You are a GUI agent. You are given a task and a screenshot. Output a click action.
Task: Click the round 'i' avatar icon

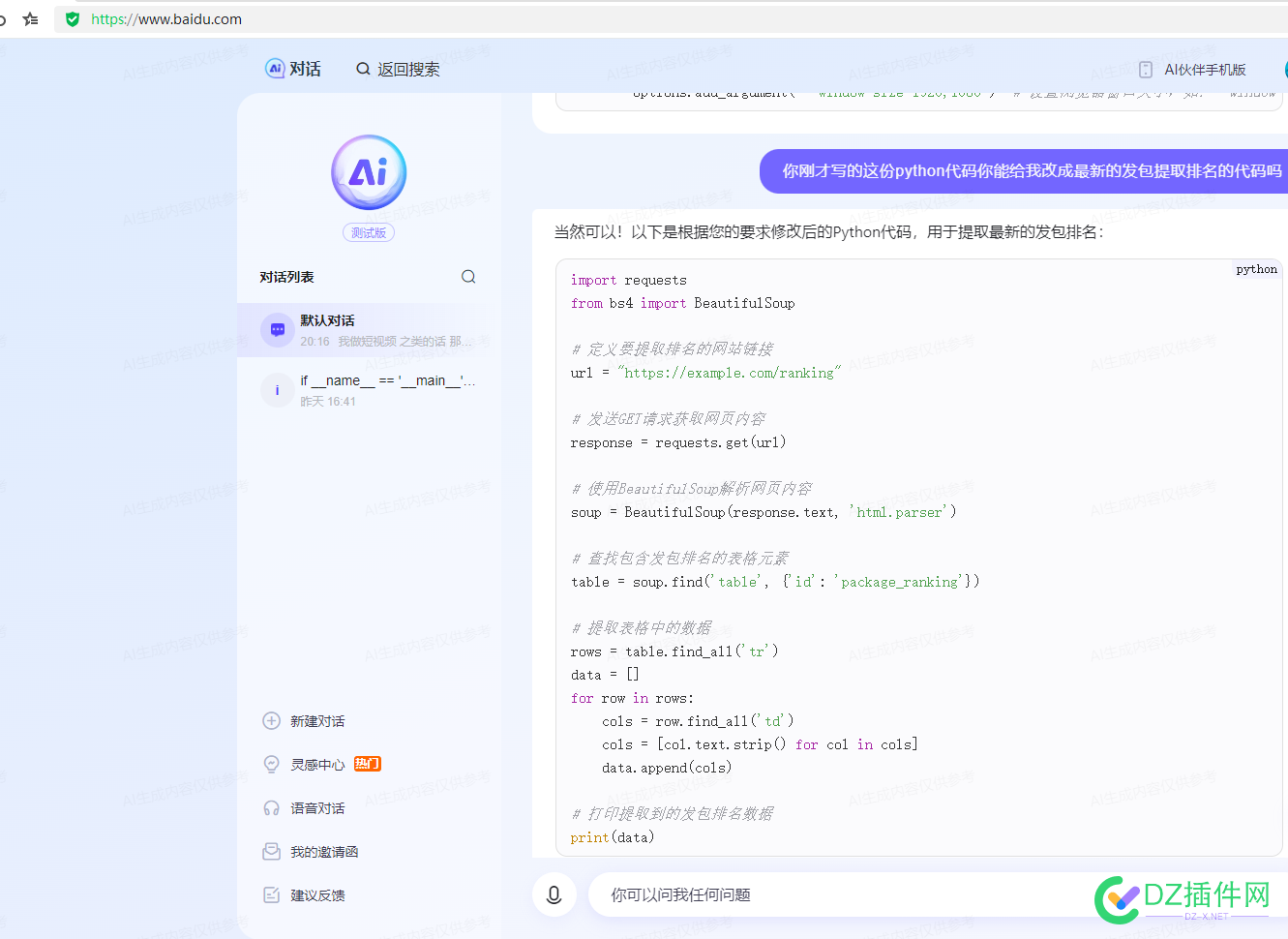tap(278, 390)
